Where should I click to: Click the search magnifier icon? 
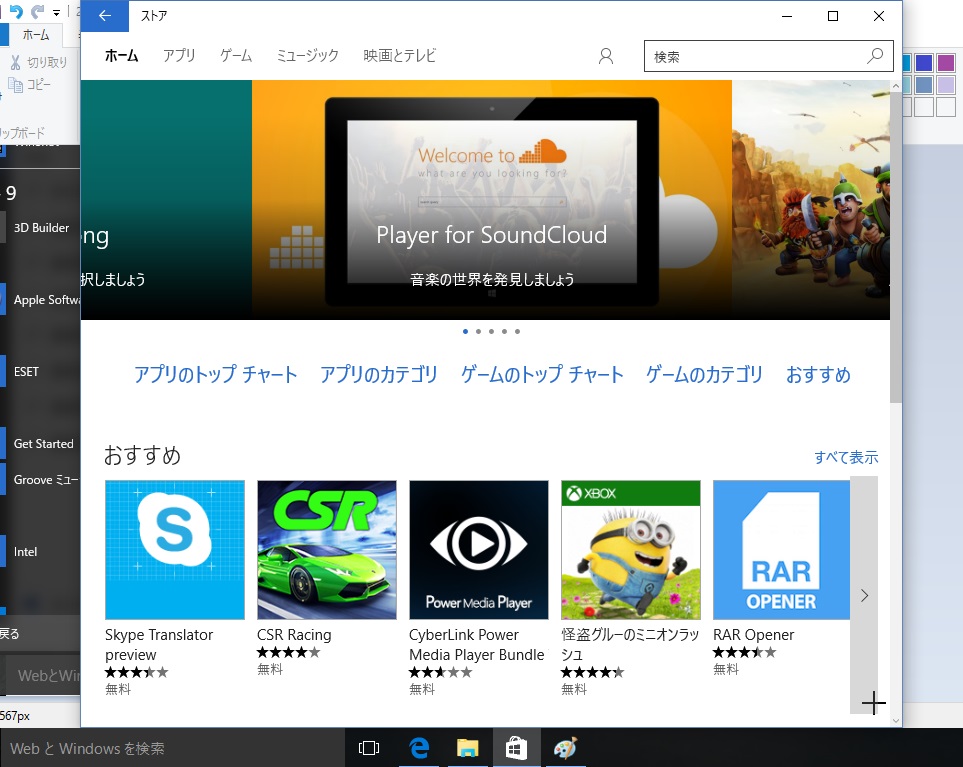tap(875, 56)
